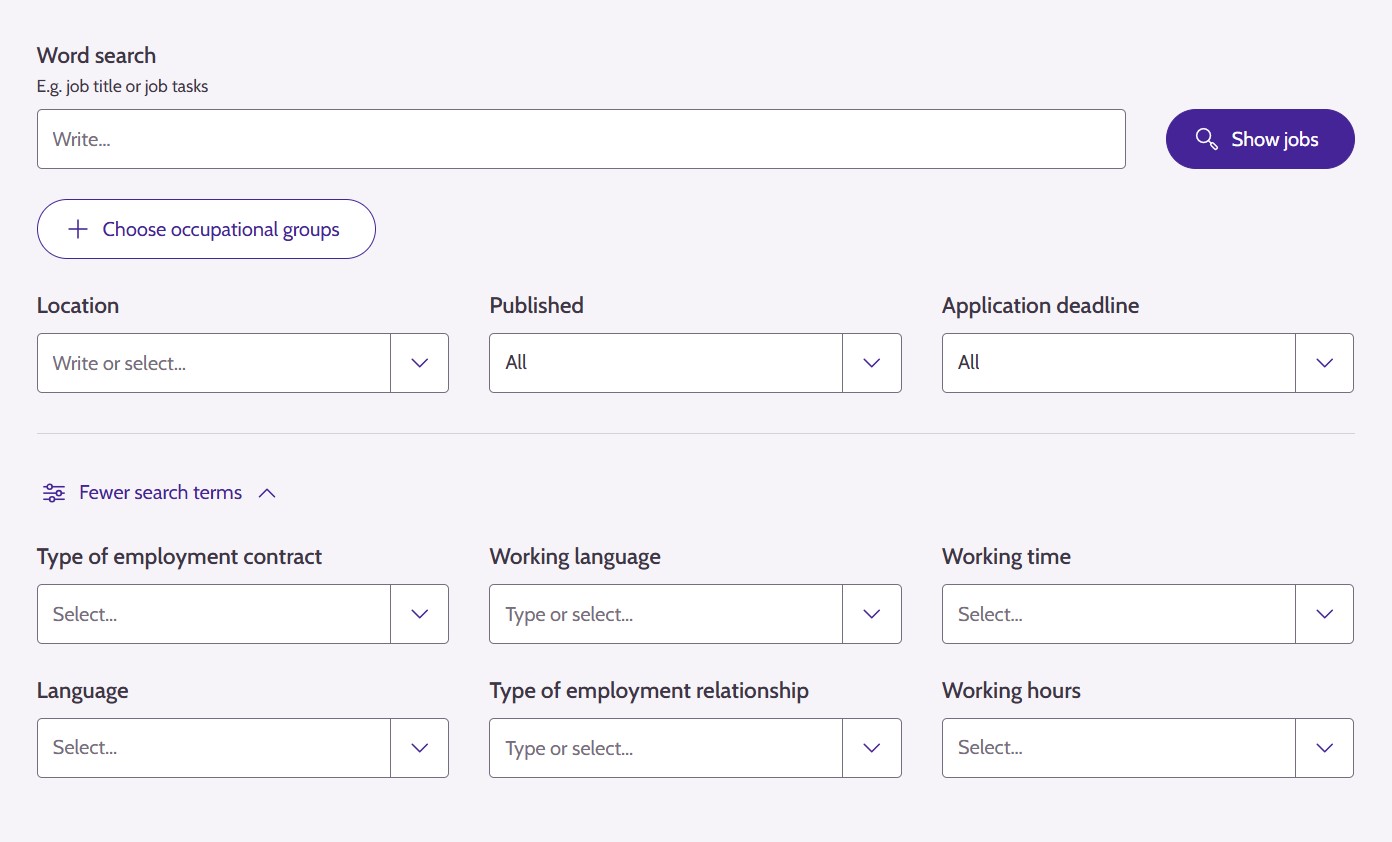This screenshot has width=1392, height=842.
Task: Click the Show jobs search button
Action: coord(1259,139)
